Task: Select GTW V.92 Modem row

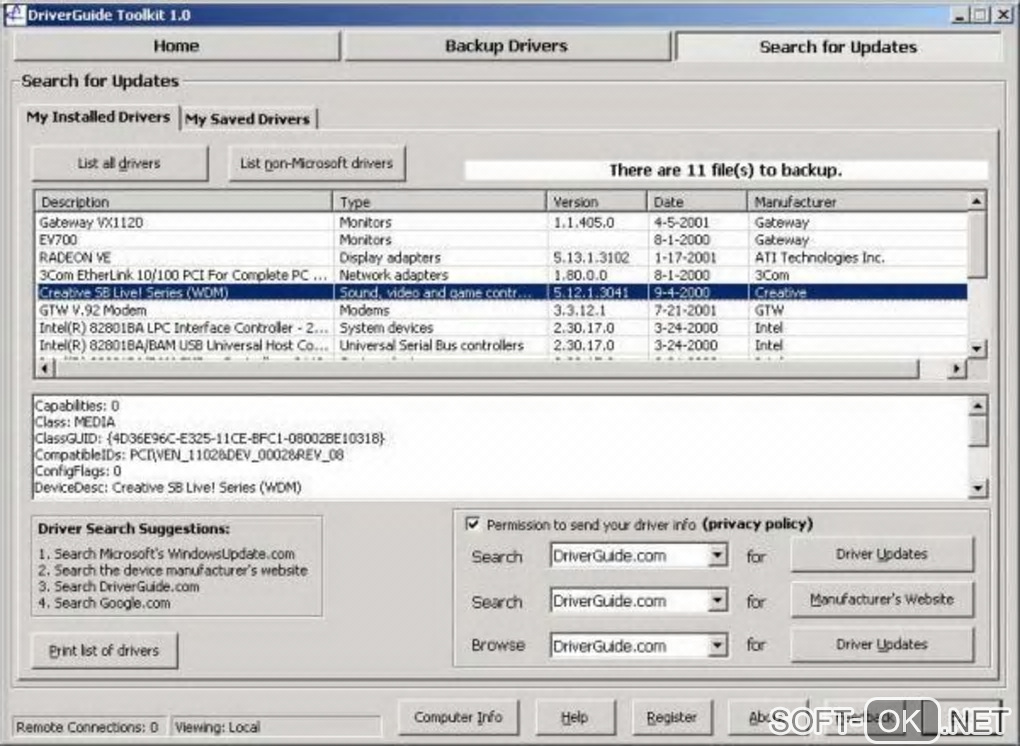Action: click(x=501, y=310)
